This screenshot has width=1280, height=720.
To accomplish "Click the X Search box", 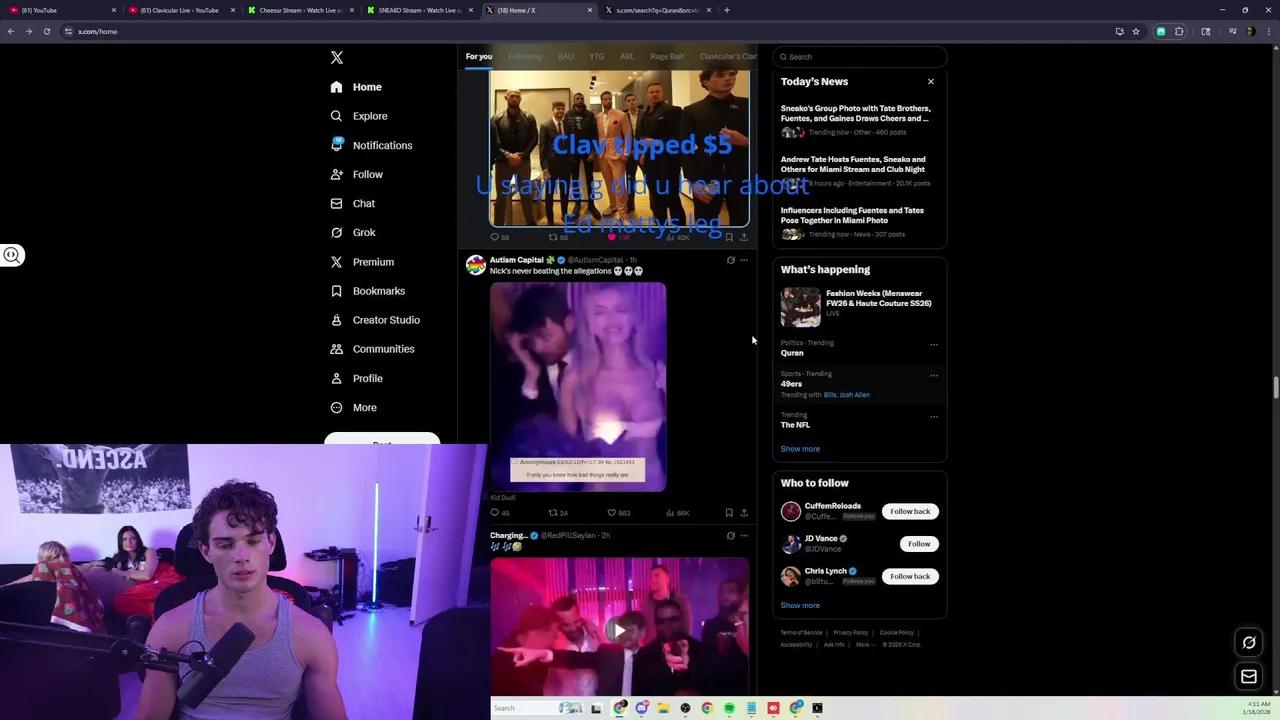I will coord(859,57).
